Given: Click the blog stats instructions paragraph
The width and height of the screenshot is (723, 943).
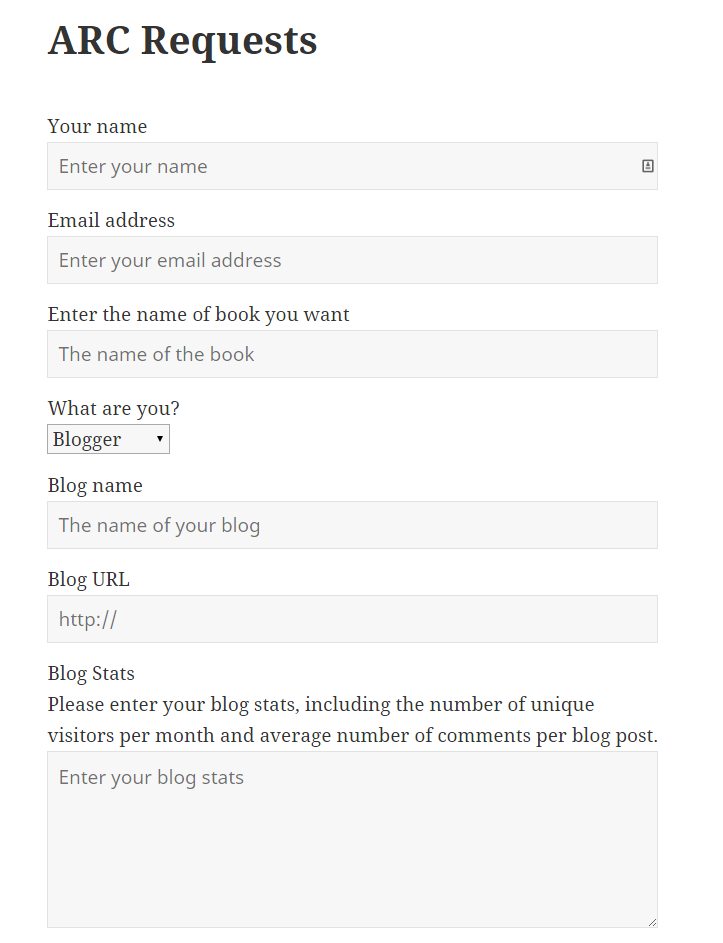Looking at the screenshot, I should point(352,720).
